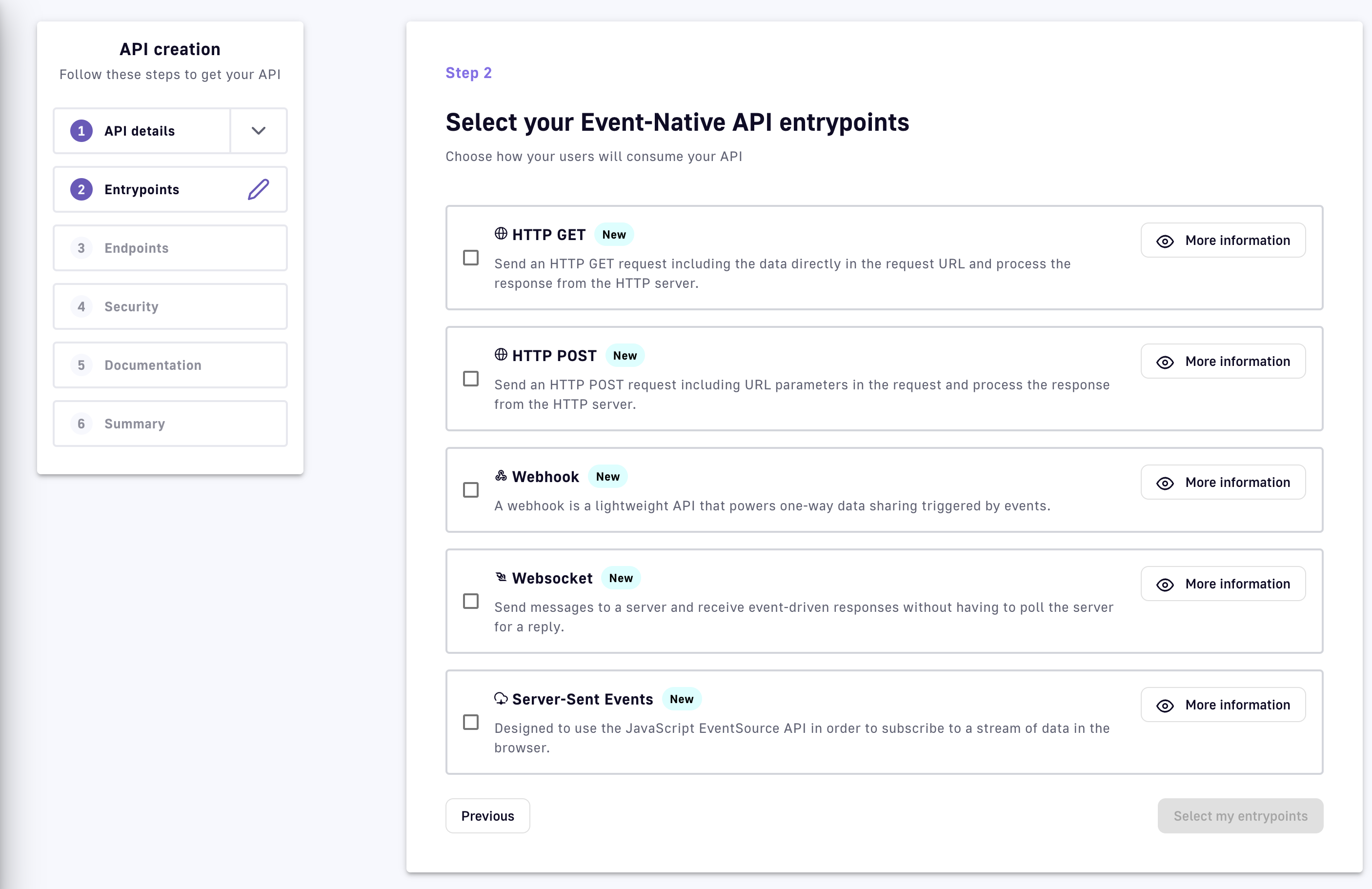The image size is (1372, 889).
Task: Check the HTTP GET entrypoint checkbox
Action: pos(470,258)
